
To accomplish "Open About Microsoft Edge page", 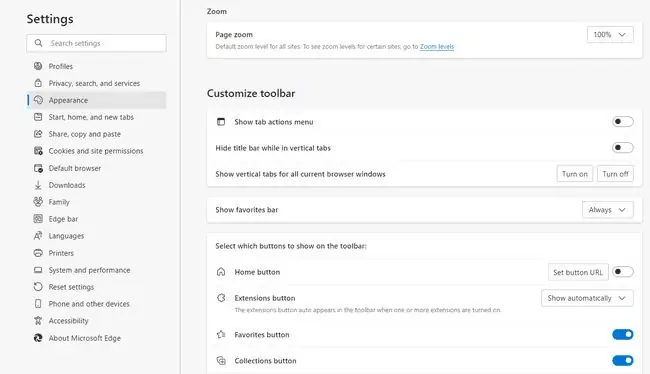I will pyautogui.click(x=97, y=338).
